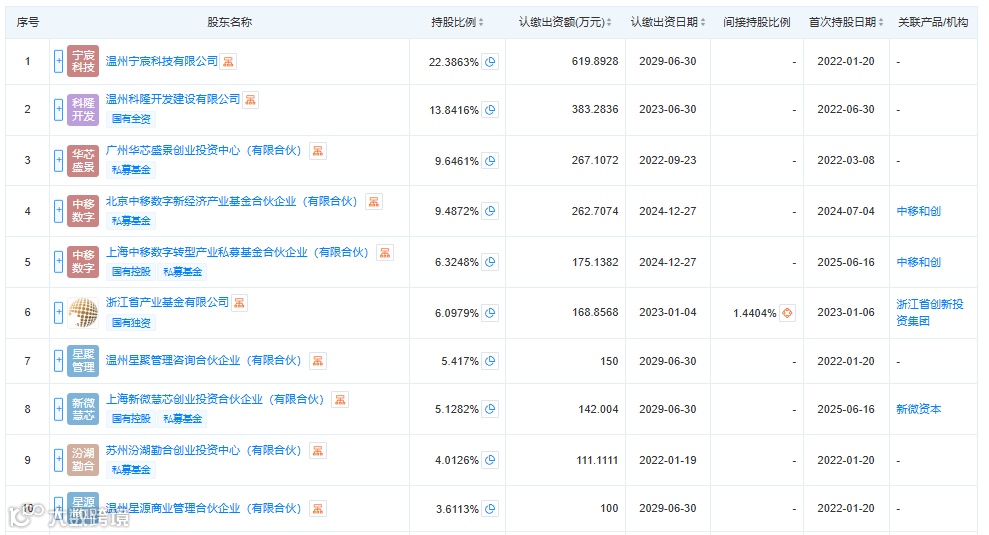Expand row 4 北京中移数字 shareholder details
This screenshot has width=989, height=535.
pyautogui.click(x=58, y=211)
